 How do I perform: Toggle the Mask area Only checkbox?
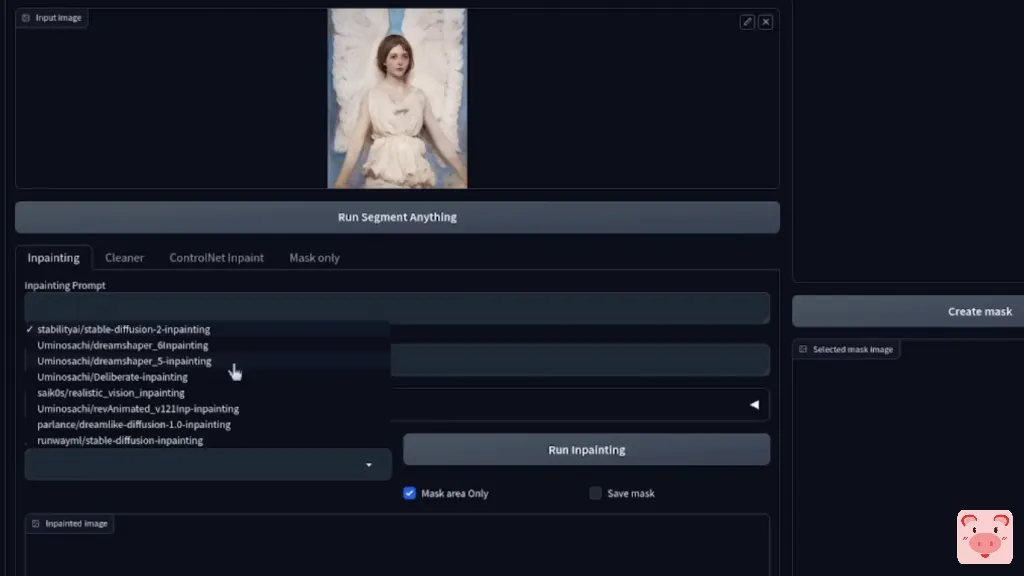[x=409, y=493]
